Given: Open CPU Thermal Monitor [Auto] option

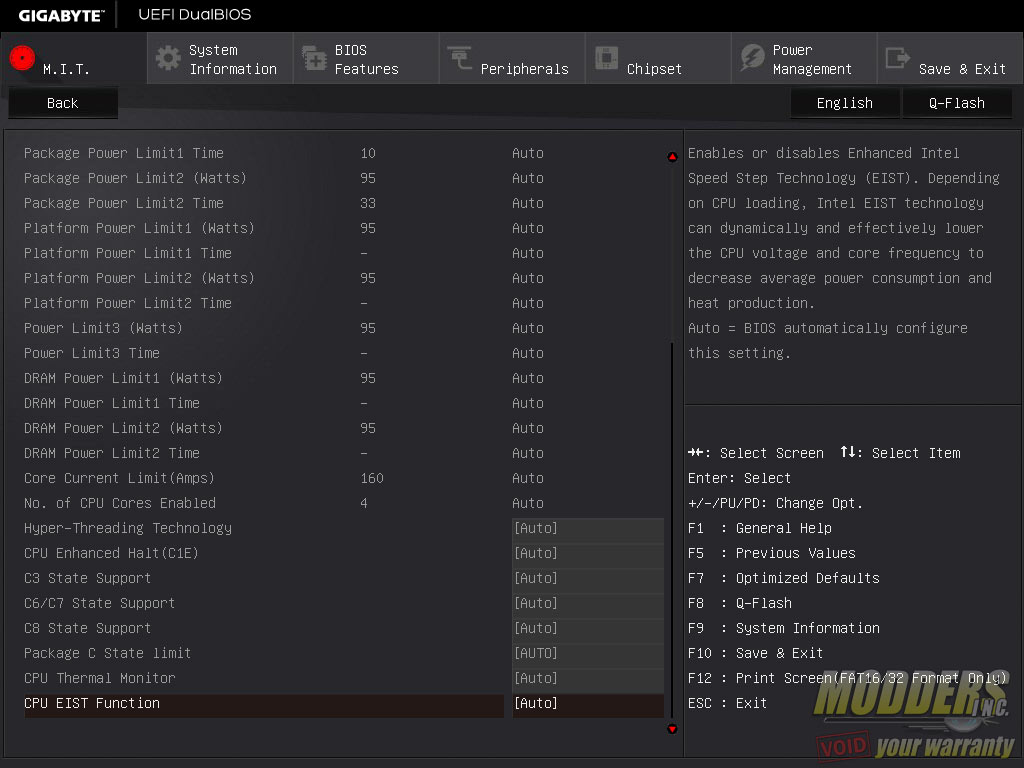Looking at the screenshot, I should (588, 678).
